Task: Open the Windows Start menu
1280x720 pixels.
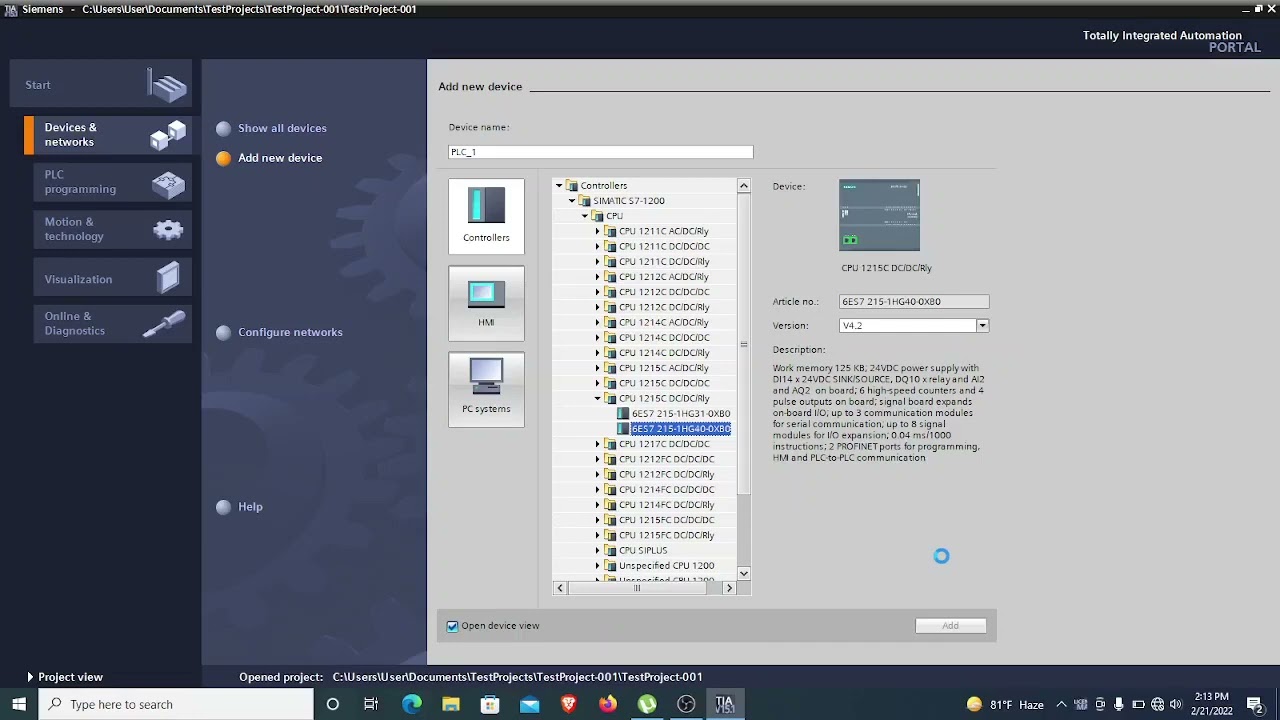Action: [19, 704]
